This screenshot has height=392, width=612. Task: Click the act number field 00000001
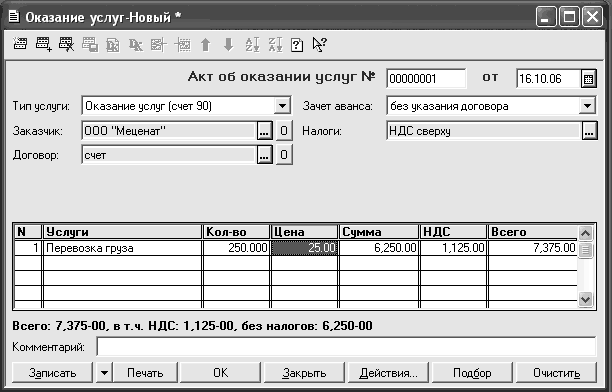point(426,79)
